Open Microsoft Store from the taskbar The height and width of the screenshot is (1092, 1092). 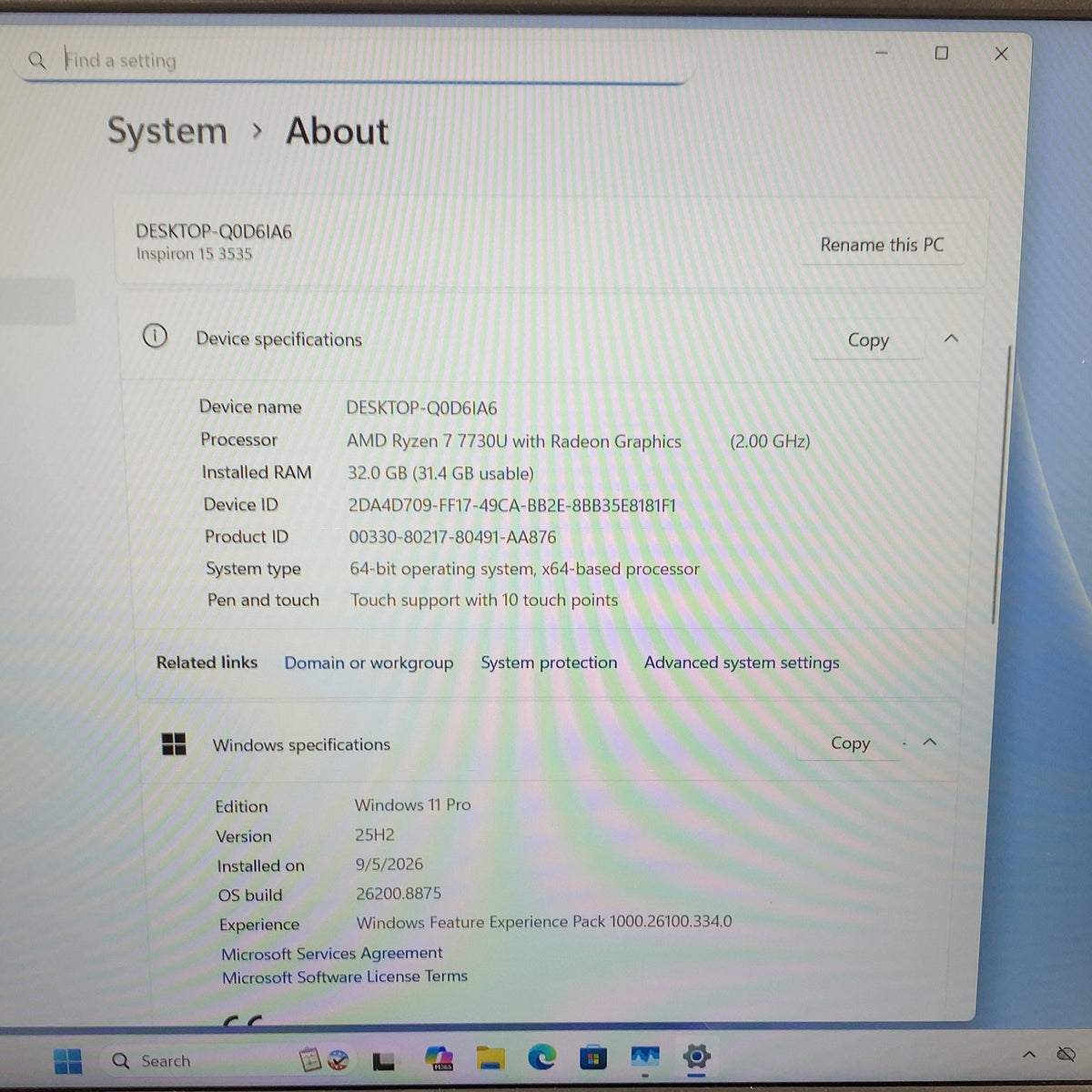[x=592, y=1057]
